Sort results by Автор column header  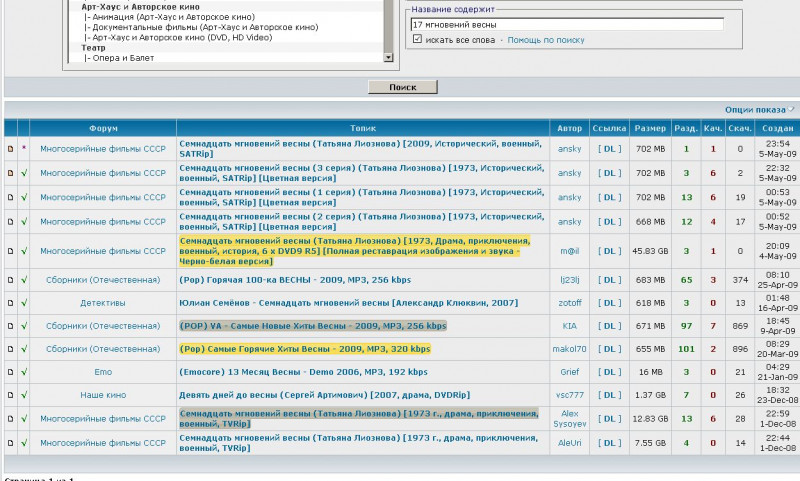[x=569, y=128]
